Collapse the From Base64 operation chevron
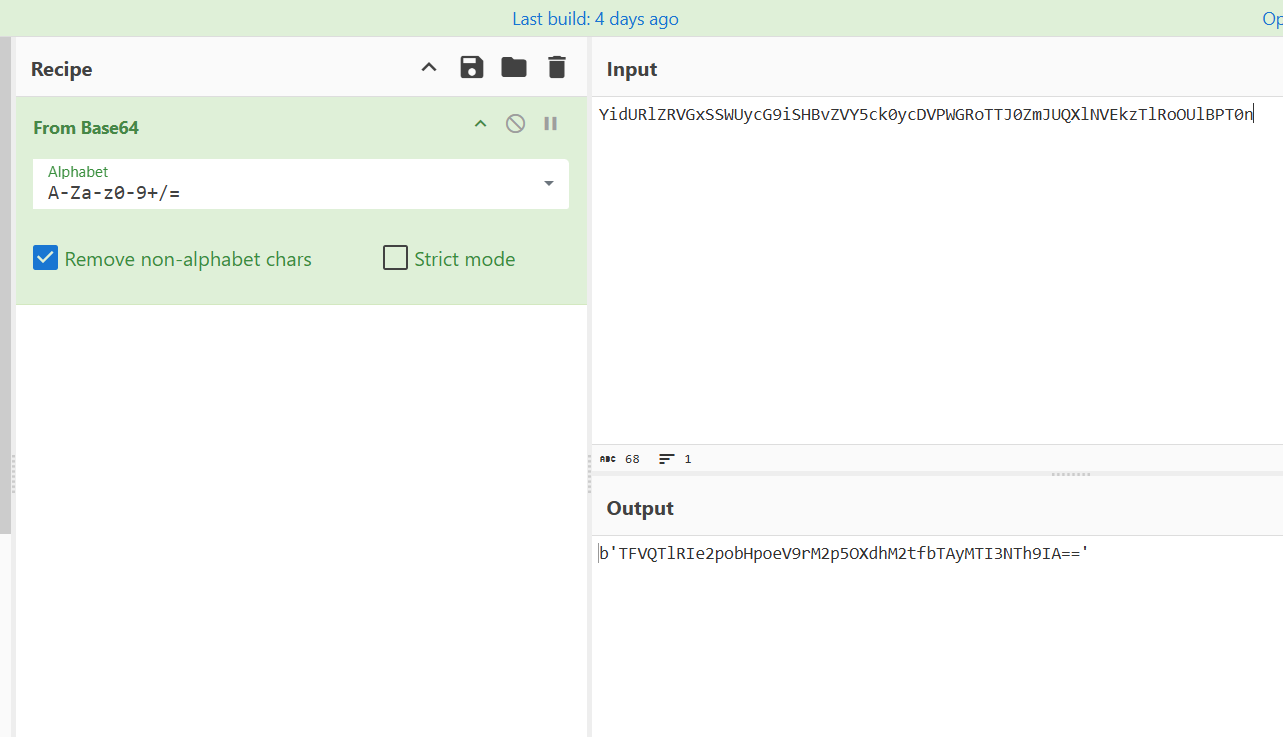Screen dimensions: 1283x737 click(480, 124)
